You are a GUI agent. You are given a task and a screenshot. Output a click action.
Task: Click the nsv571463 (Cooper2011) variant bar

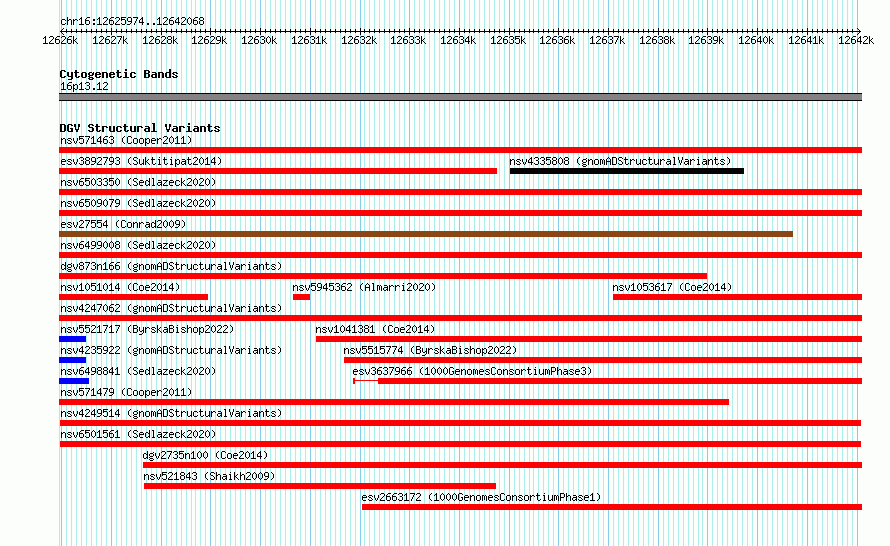[x=460, y=150]
